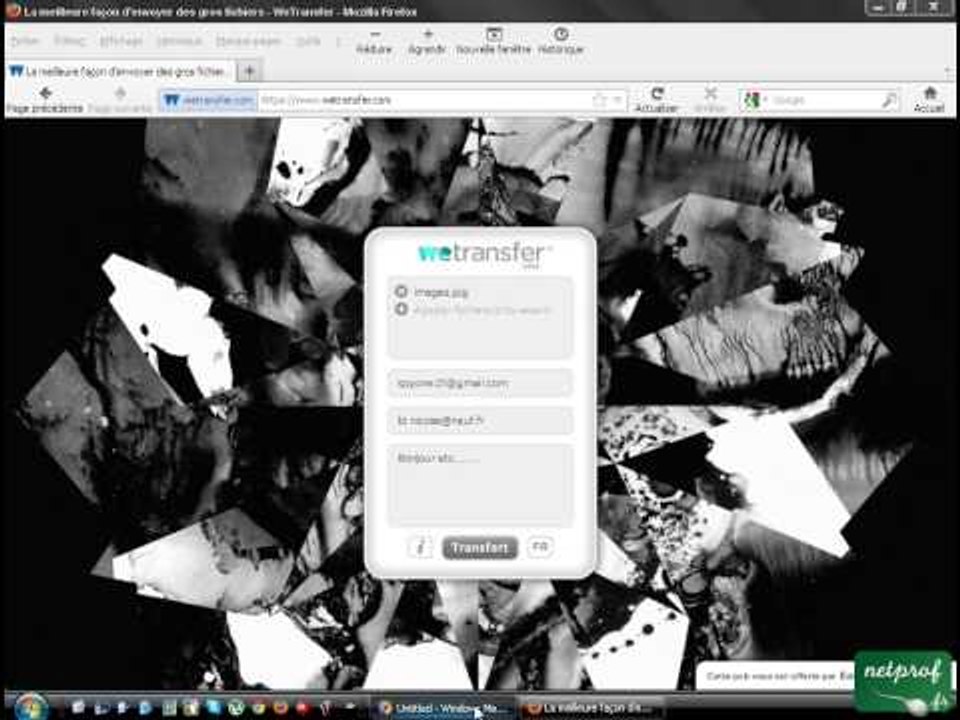Image resolution: width=960 pixels, height=720 pixels.
Task: Click the Réduire zoom-out toolbar button
Action: click(374, 41)
